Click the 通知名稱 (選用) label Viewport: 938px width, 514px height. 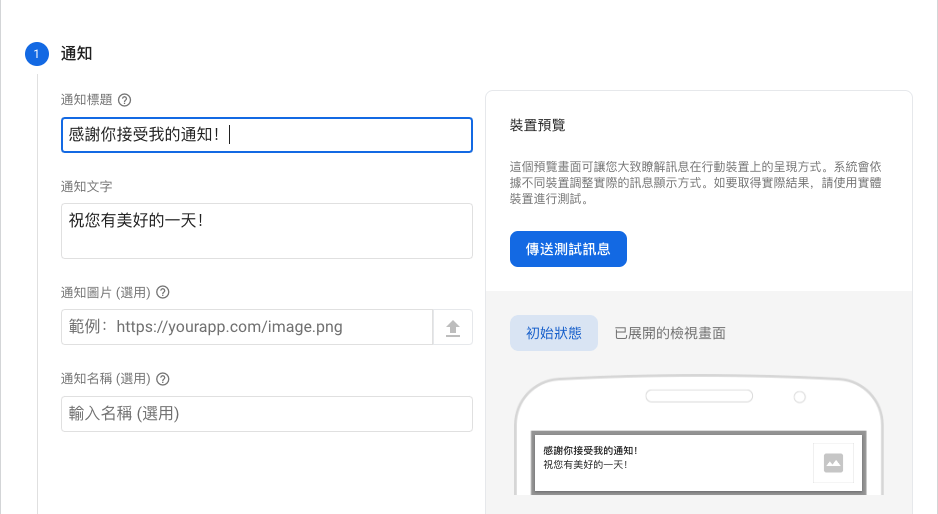click(x=106, y=379)
